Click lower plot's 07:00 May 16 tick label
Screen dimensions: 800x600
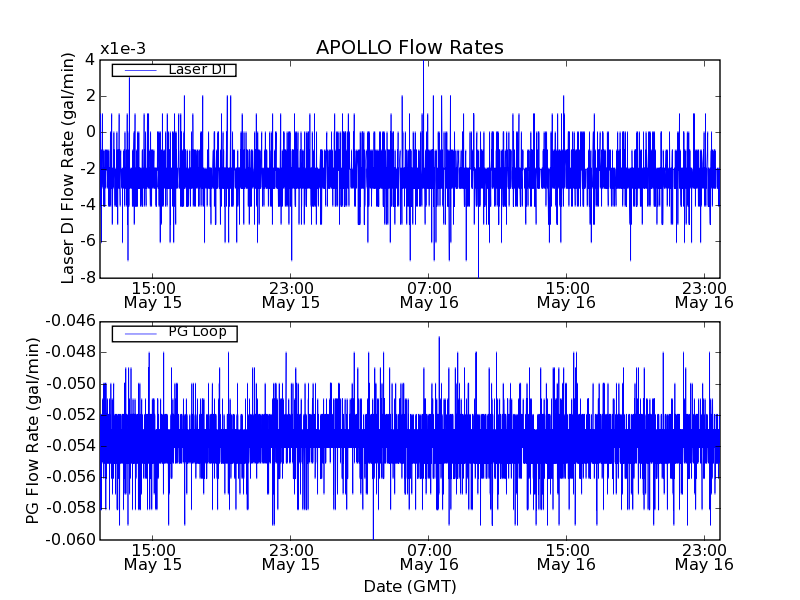pyautogui.click(x=429, y=556)
